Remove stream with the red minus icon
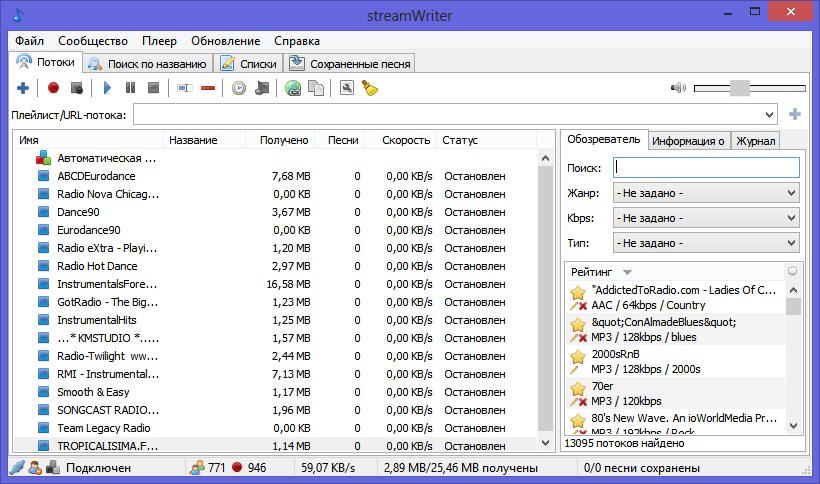 [208, 88]
